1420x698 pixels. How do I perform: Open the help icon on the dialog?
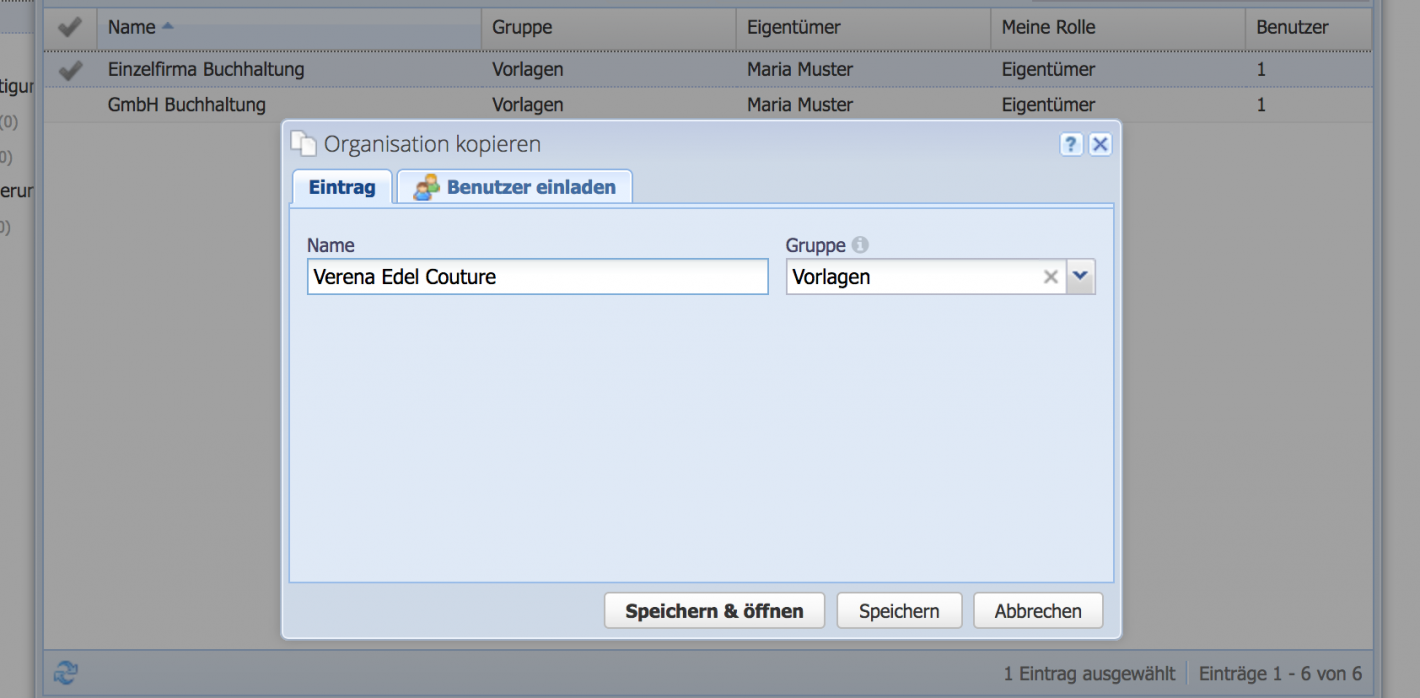coord(1071,144)
